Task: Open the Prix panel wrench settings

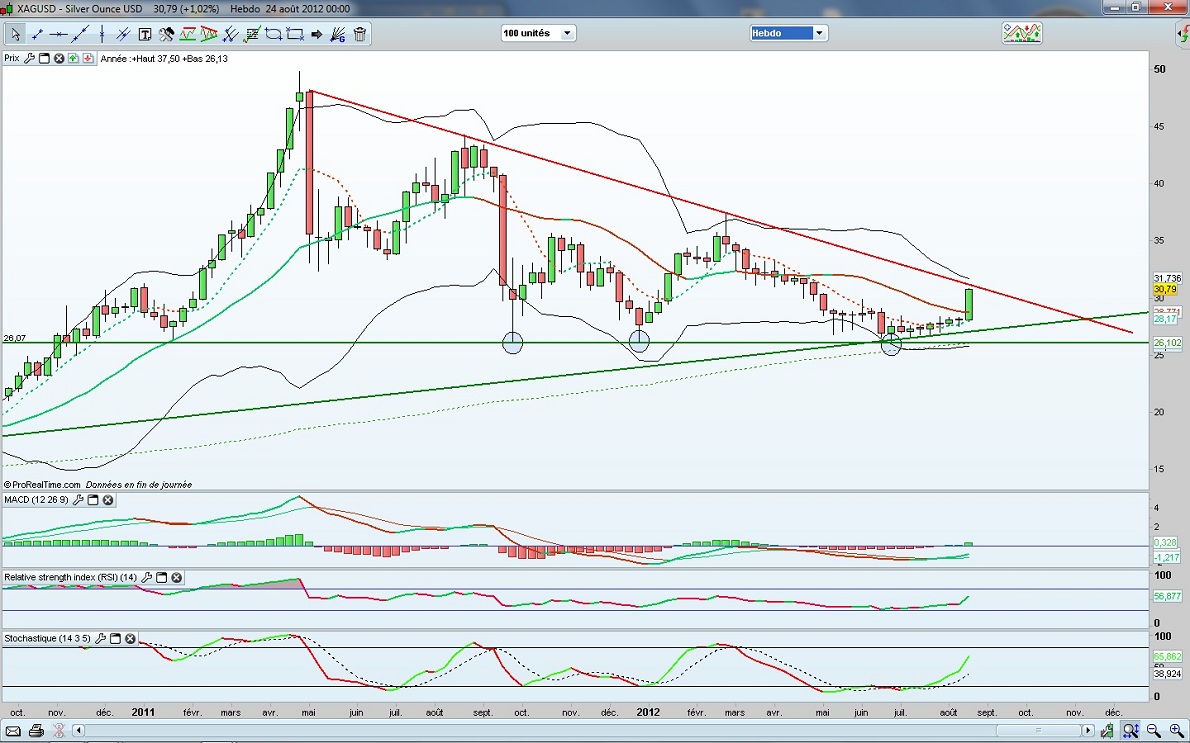Action: coord(30,58)
